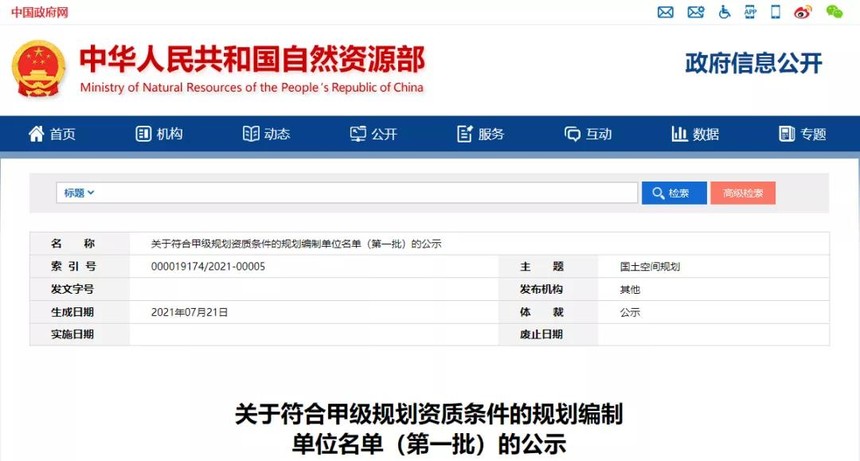Open the 数据 navigation item
Viewport: 860px width, 461px height.
click(x=695, y=134)
